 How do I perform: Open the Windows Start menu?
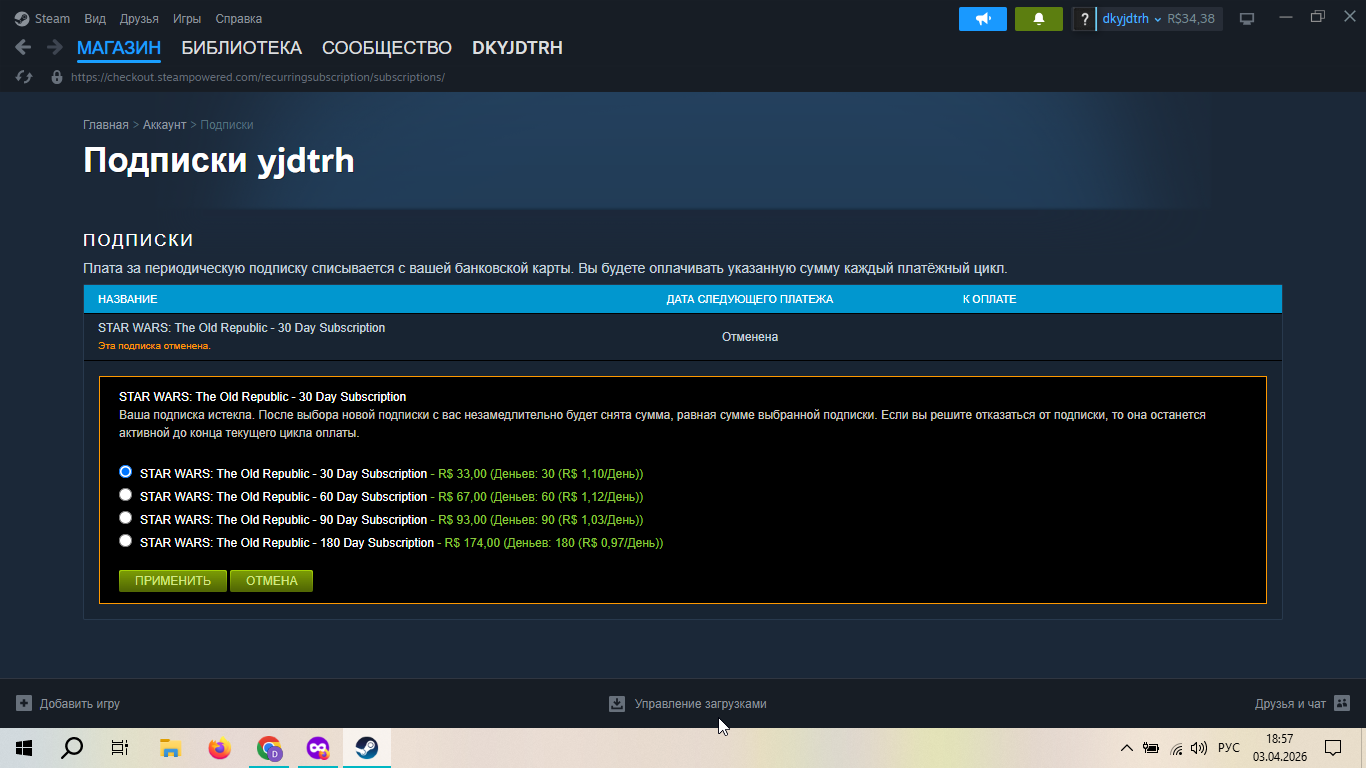[x=24, y=748]
